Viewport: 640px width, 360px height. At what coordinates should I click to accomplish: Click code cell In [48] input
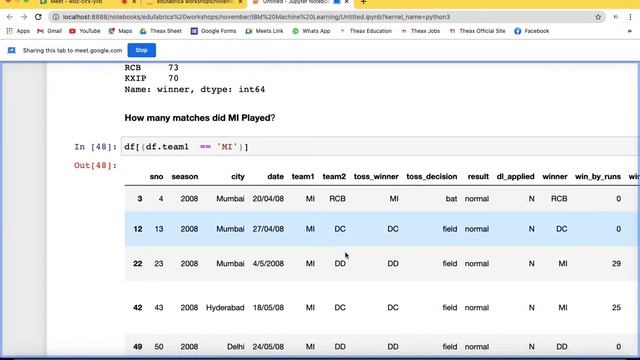(x=380, y=147)
